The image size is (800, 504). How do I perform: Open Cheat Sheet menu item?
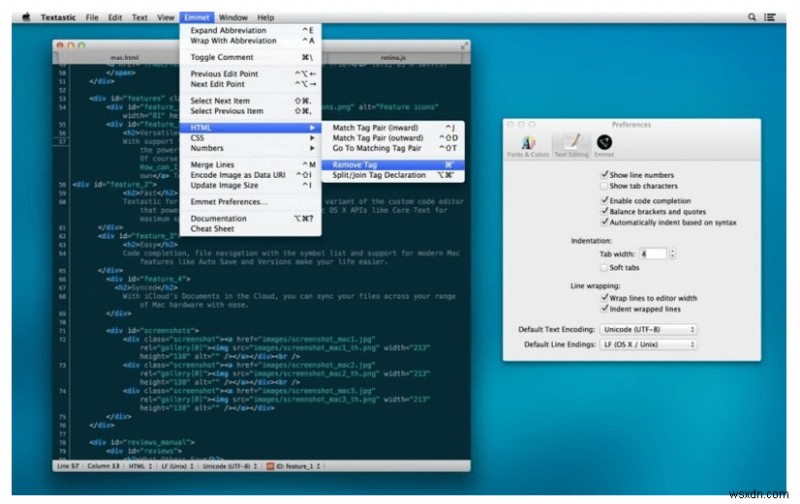pos(251,229)
